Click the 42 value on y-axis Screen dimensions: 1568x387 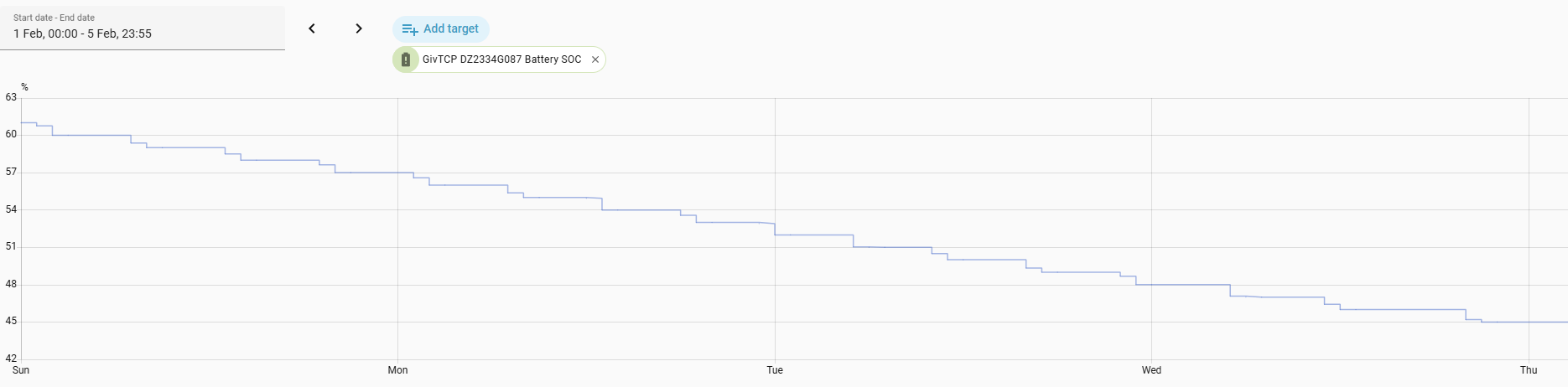coord(11,359)
